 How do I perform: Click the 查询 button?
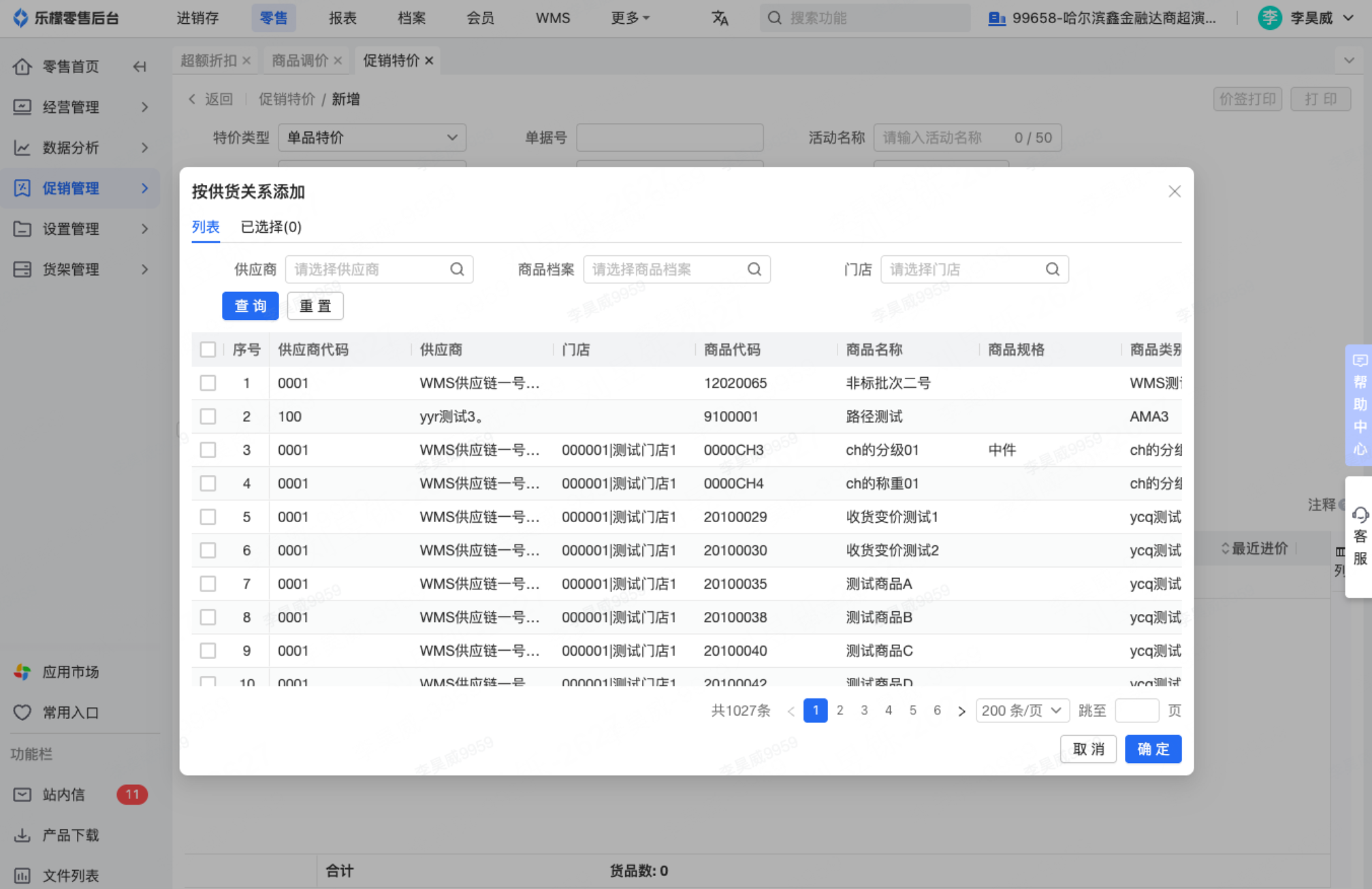tap(251, 306)
